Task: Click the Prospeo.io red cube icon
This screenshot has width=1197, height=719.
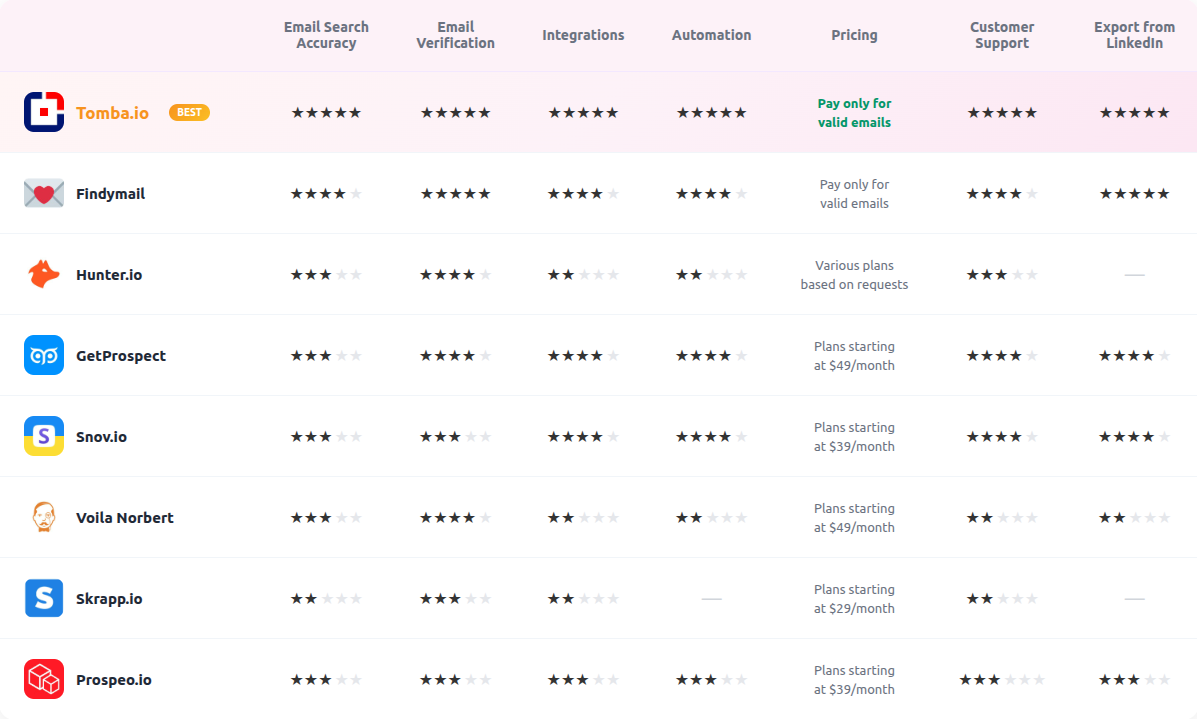Action: (44, 679)
